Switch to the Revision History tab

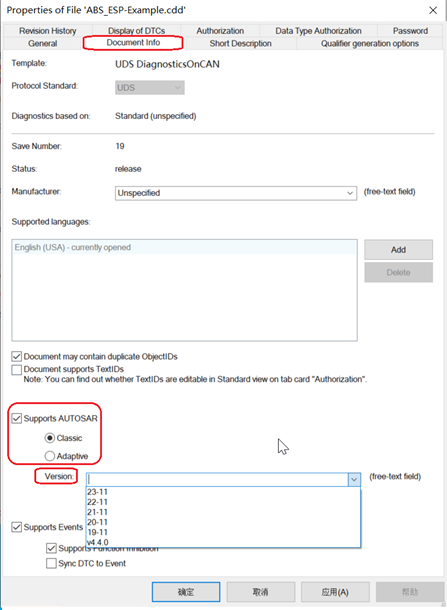coord(47,31)
